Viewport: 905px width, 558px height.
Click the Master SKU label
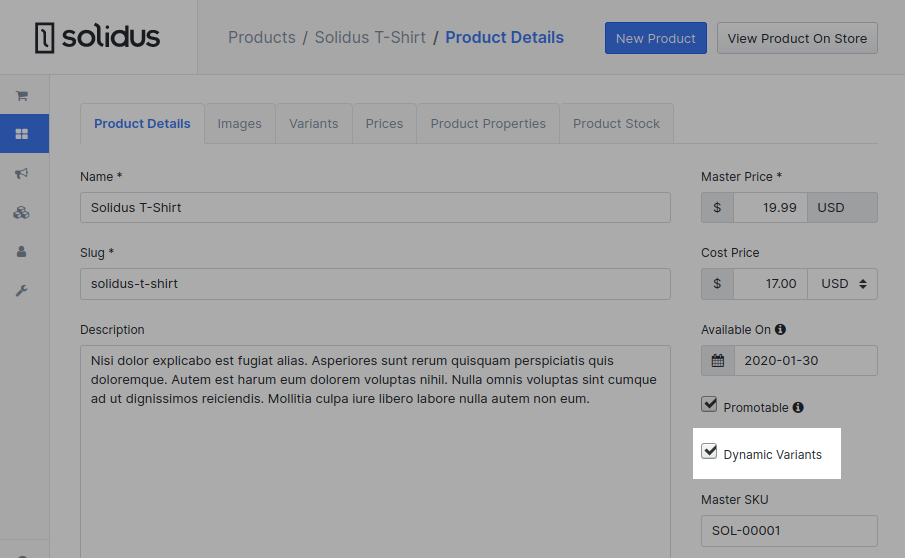735,500
